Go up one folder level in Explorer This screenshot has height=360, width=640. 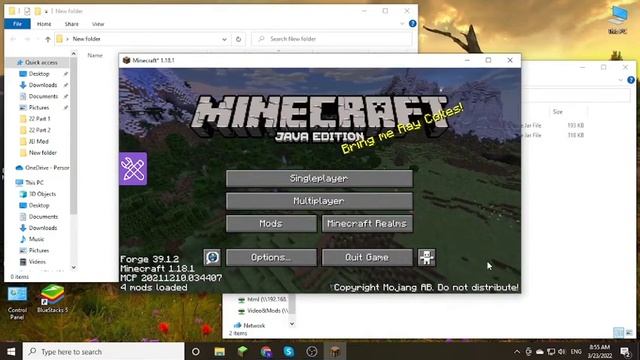click(x=48, y=39)
